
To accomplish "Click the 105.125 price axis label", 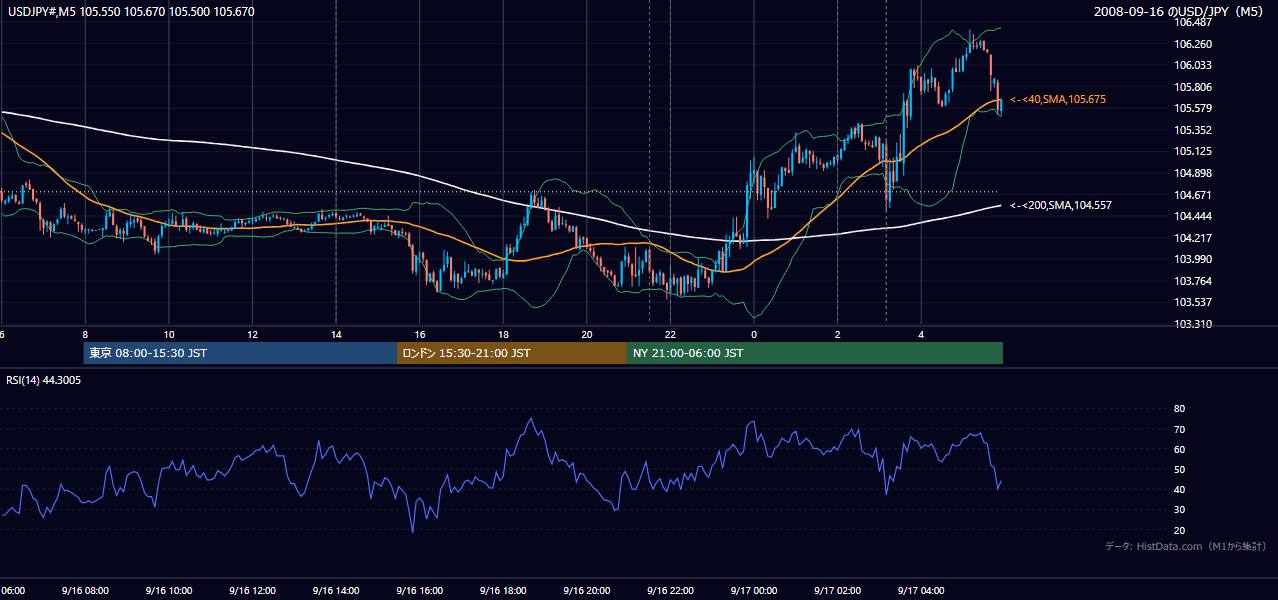I will coord(1193,151).
